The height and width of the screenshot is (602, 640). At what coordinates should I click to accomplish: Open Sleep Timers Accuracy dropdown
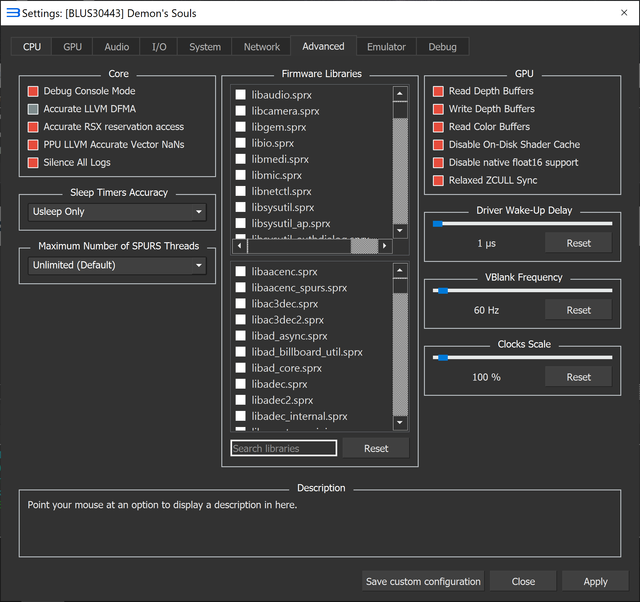117,212
